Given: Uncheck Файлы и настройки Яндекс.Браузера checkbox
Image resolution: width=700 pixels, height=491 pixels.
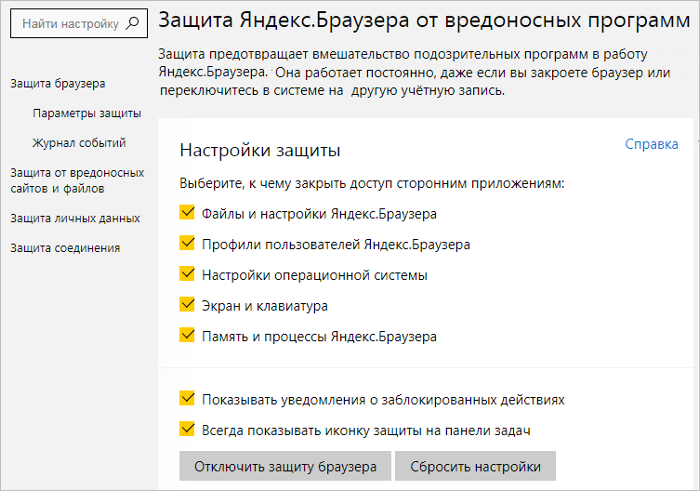Looking at the screenshot, I should (x=187, y=212).
